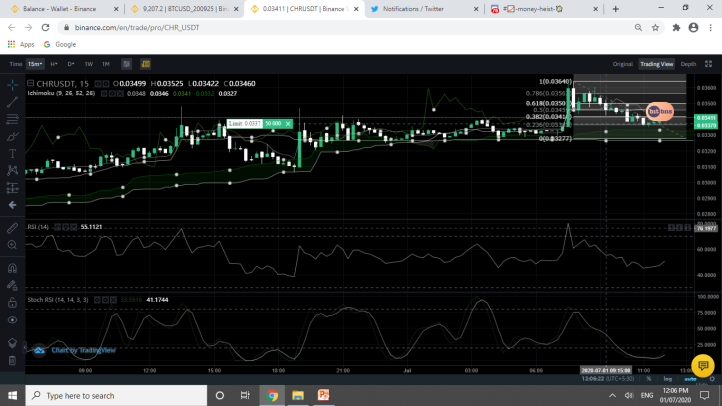The image size is (722, 406).
Task: Toggle visibility of the Ichimoku indicator
Action: (104, 93)
